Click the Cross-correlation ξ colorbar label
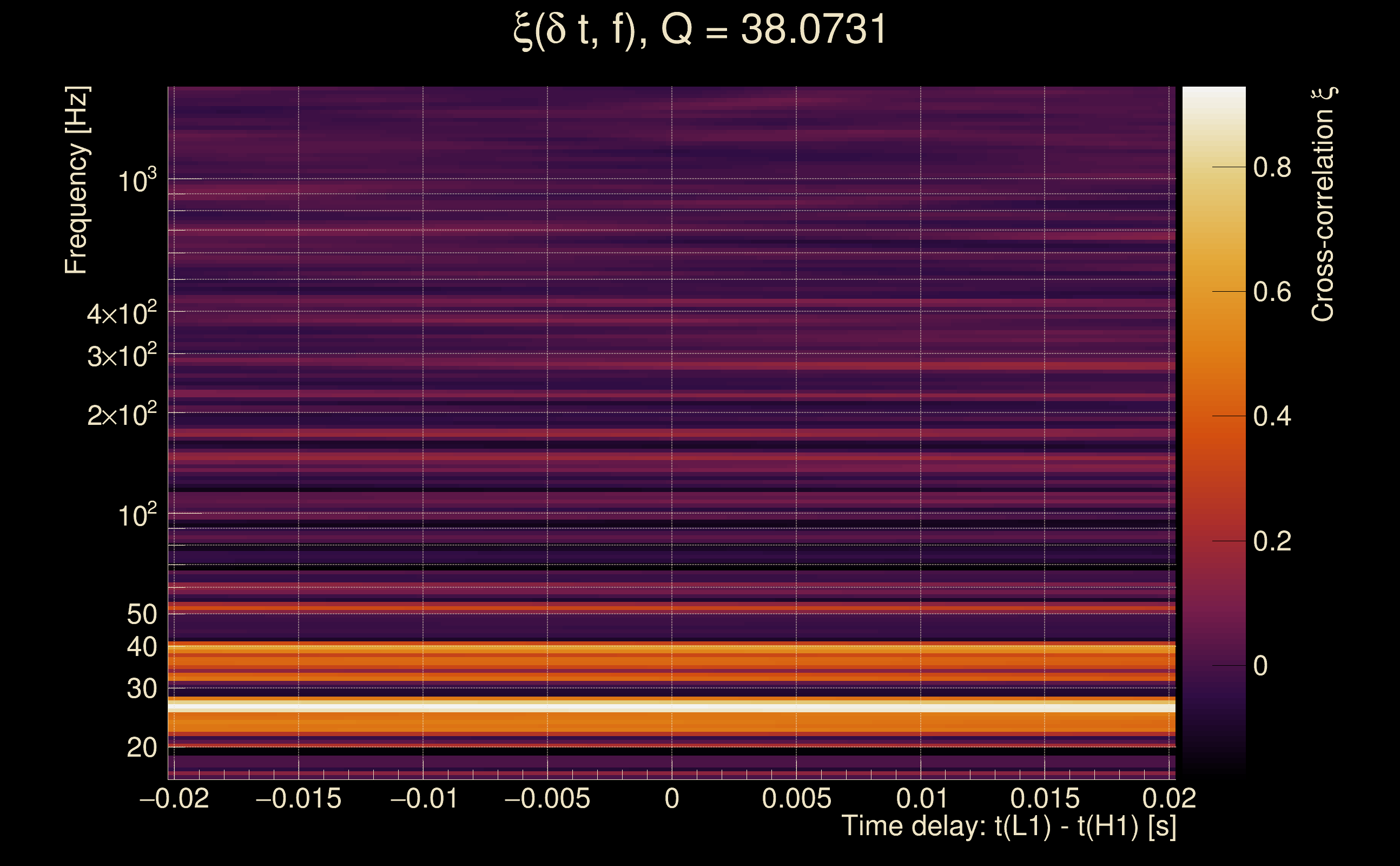The image size is (1400, 866). [1323, 205]
